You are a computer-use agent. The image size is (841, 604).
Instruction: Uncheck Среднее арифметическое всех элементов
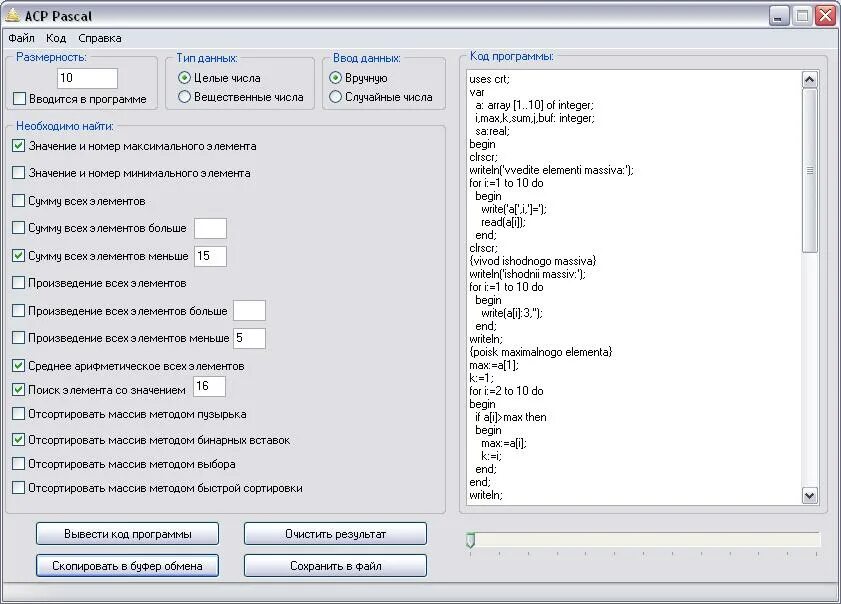coord(18,366)
